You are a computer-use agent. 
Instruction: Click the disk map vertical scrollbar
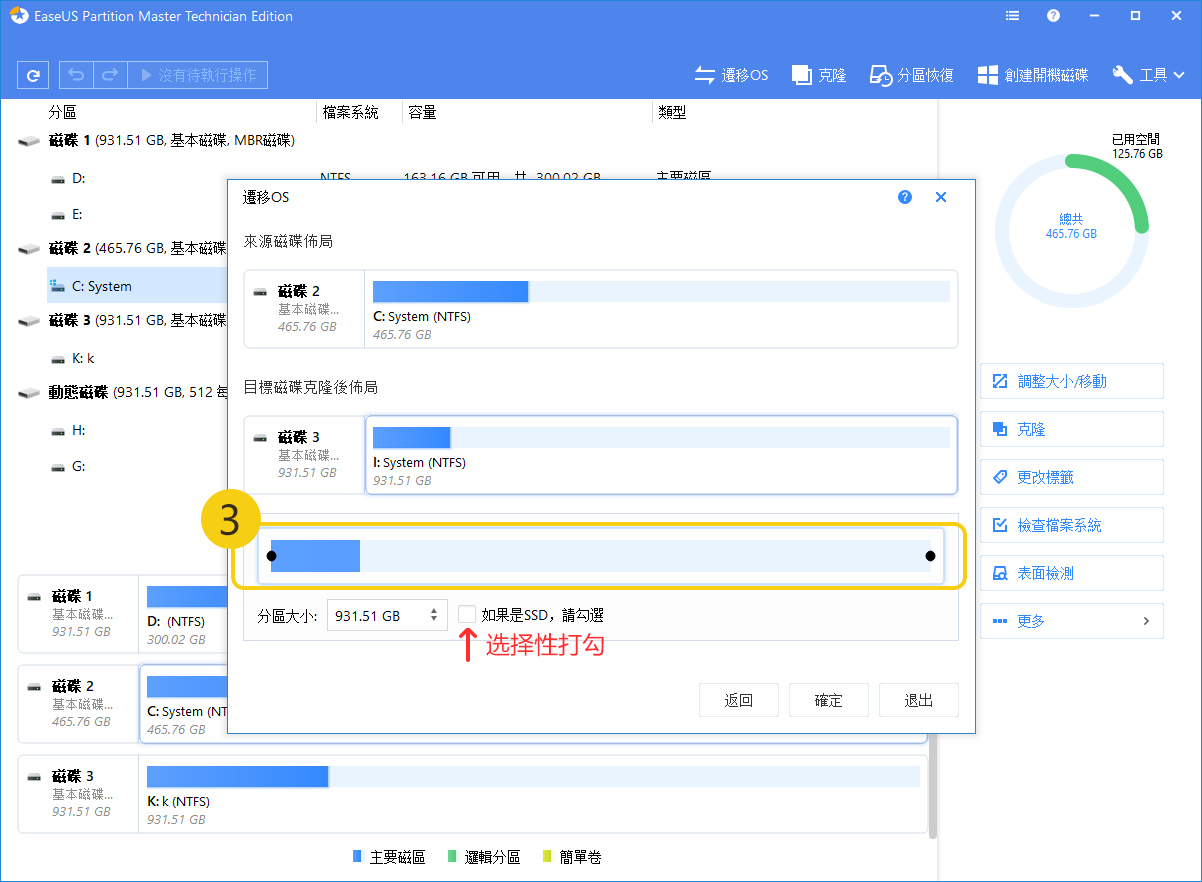point(933,785)
